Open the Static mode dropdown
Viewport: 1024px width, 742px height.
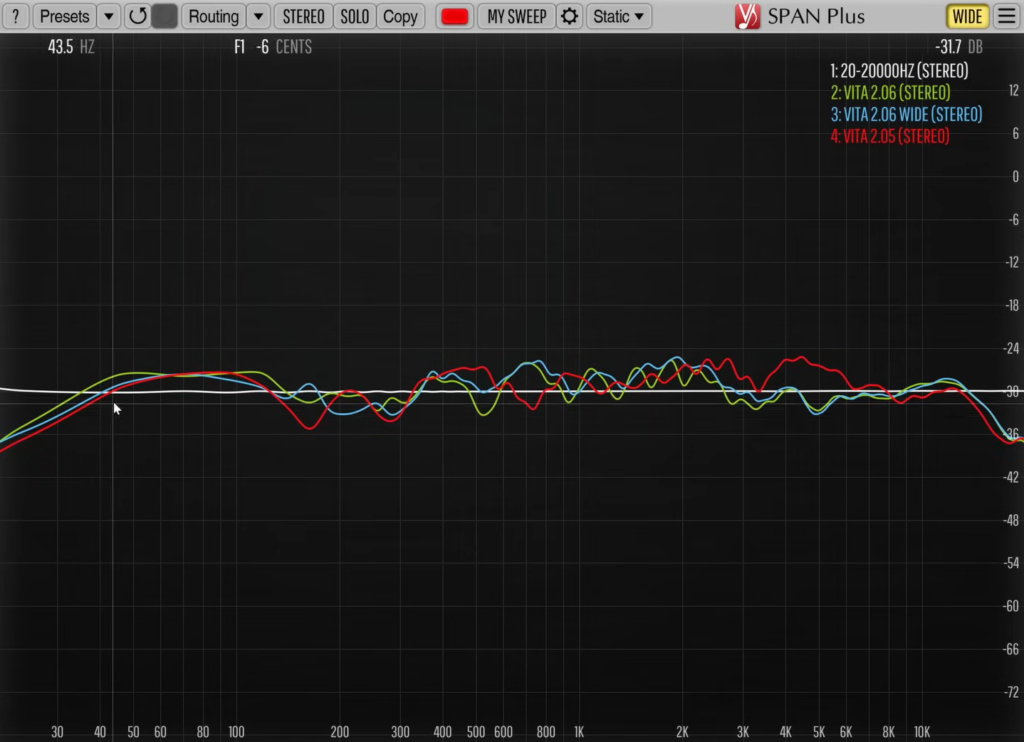click(618, 16)
